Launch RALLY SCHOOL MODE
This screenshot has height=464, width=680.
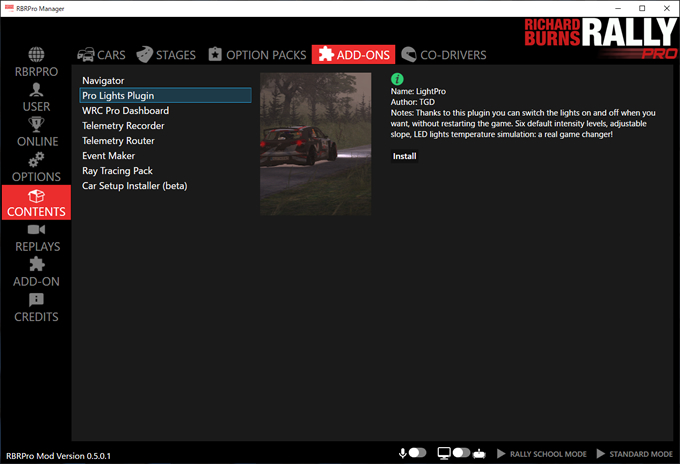point(542,454)
